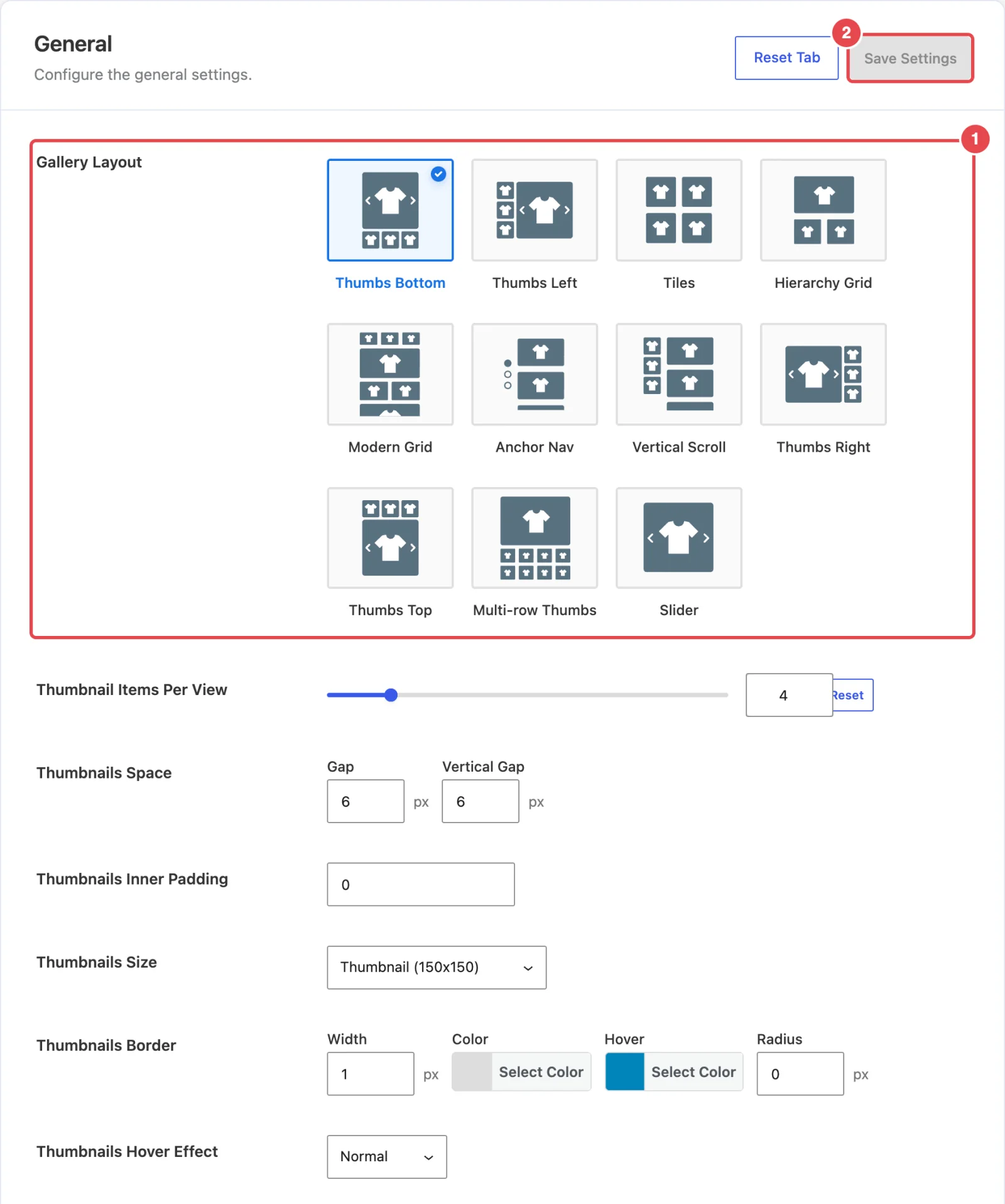Pick the Thumbs Top layout icon
The height and width of the screenshot is (1204, 1005).
click(x=390, y=538)
